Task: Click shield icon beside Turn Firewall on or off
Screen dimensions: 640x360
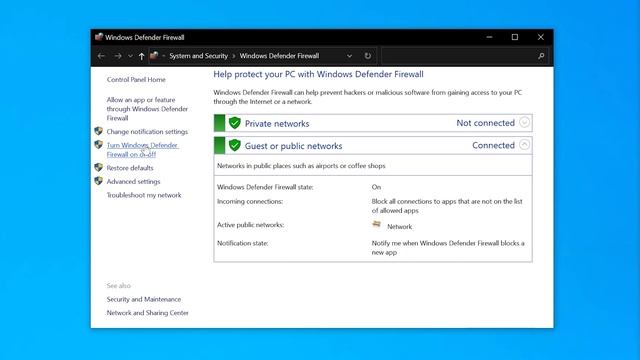Action: pyautogui.click(x=98, y=144)
